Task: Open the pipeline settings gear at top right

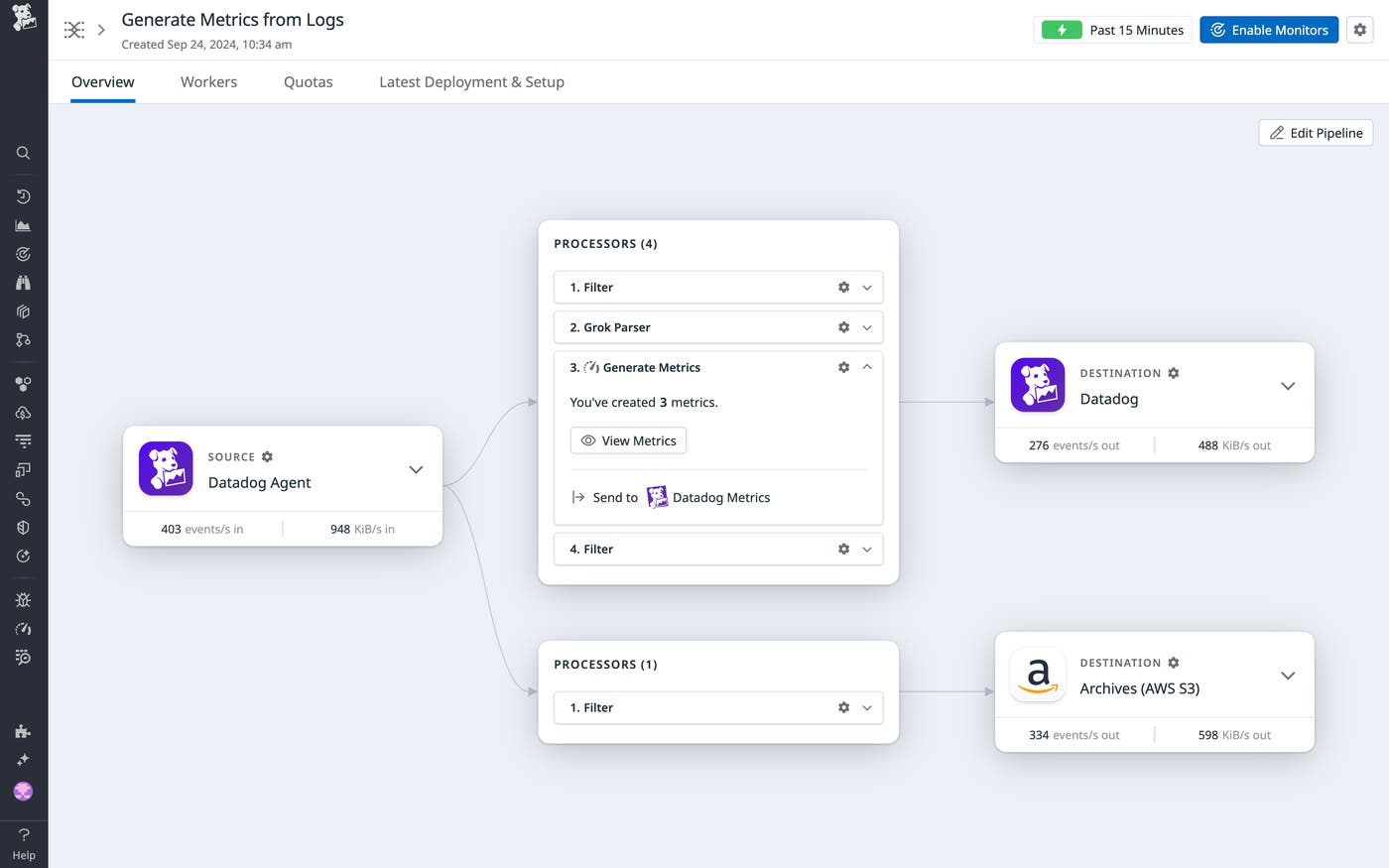Action: coord(1360,30)
